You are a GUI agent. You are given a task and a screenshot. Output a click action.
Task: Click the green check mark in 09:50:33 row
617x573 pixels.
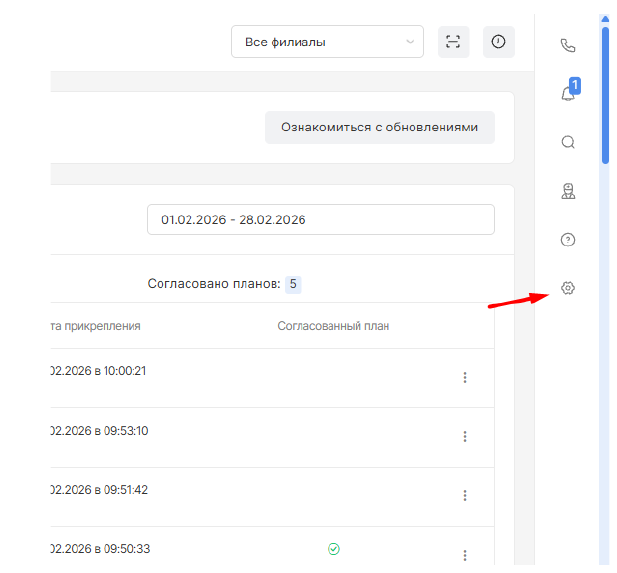click(334, 549)
